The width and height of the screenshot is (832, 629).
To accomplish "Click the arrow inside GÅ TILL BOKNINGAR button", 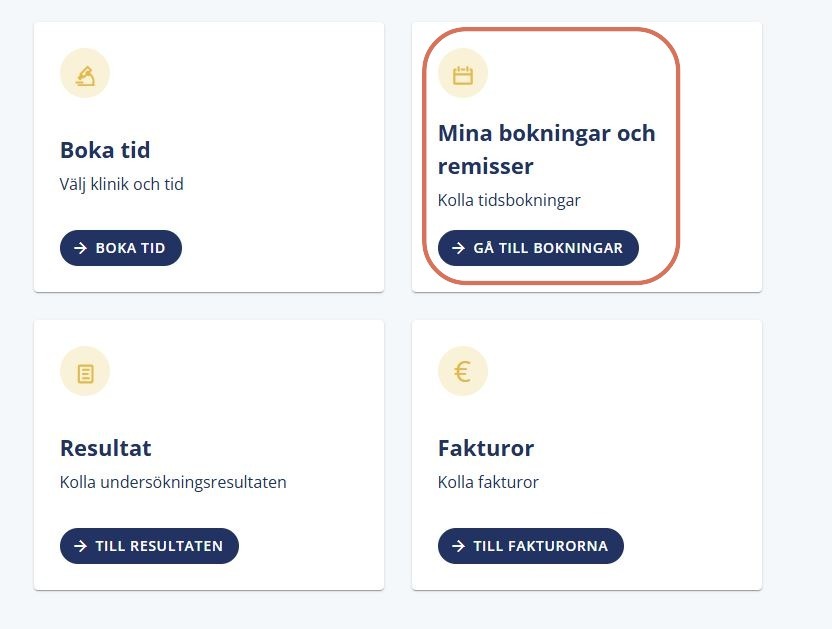I will [458, 248].
